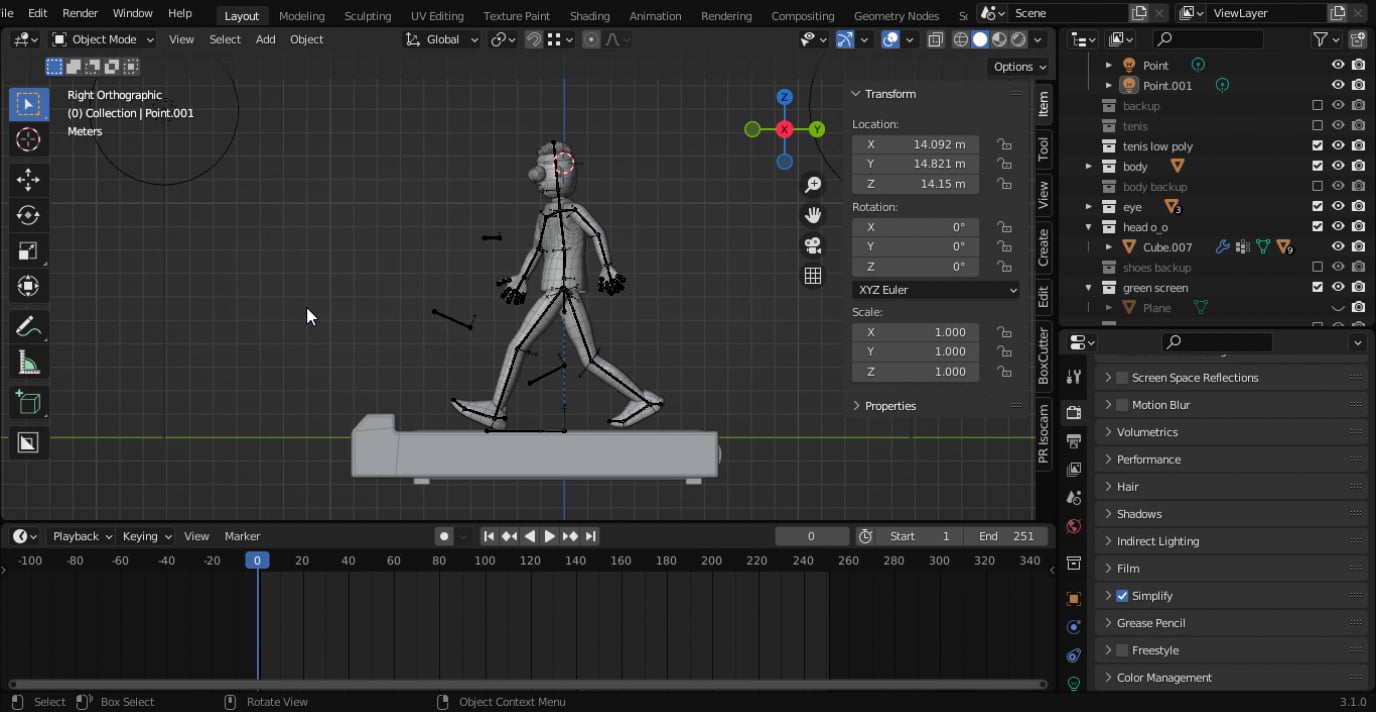Open the Render properties tab icon
1376x712 pixels.
click(1074, 412)
